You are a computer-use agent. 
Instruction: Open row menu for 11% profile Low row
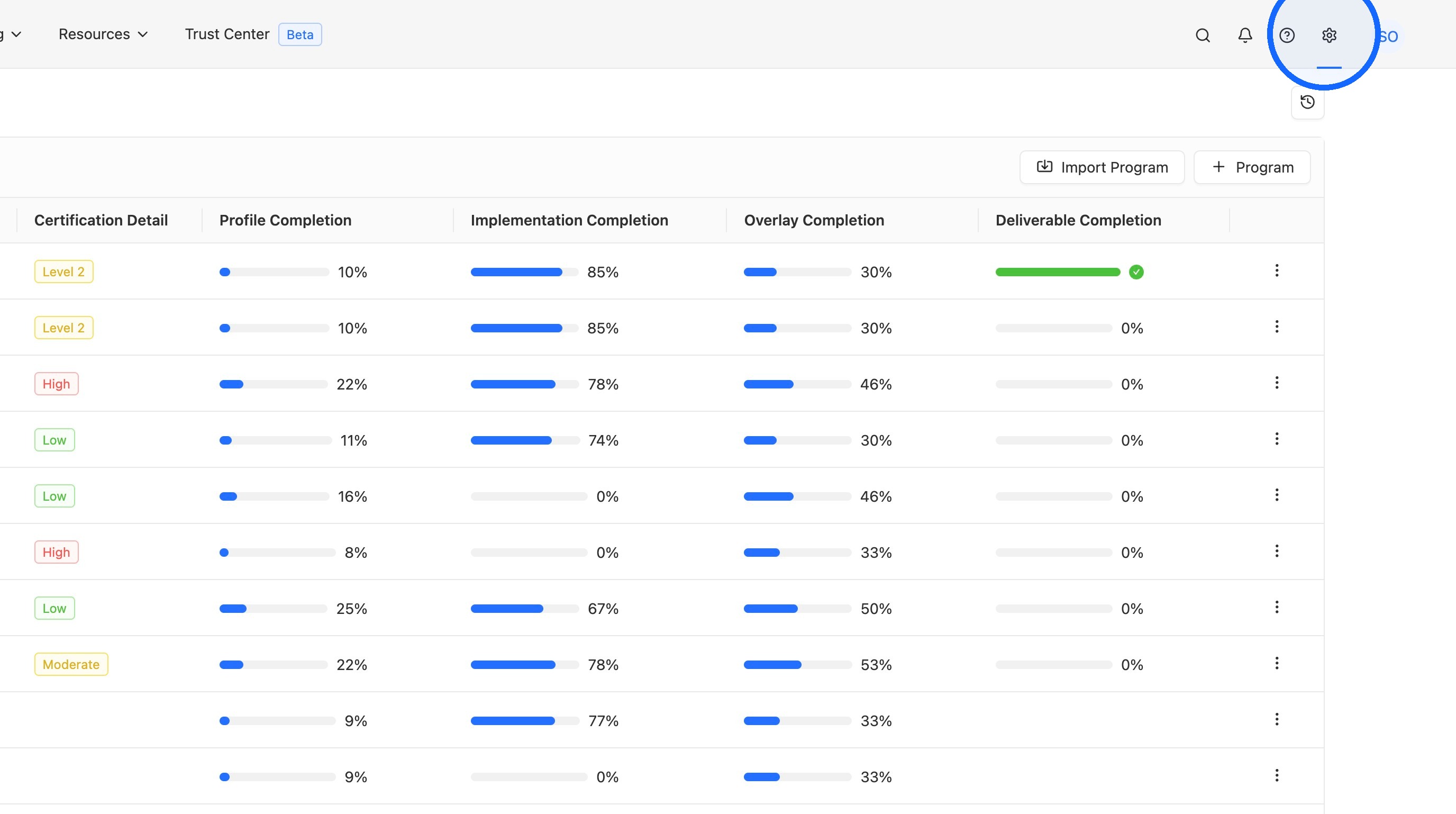coord(1276,439)
